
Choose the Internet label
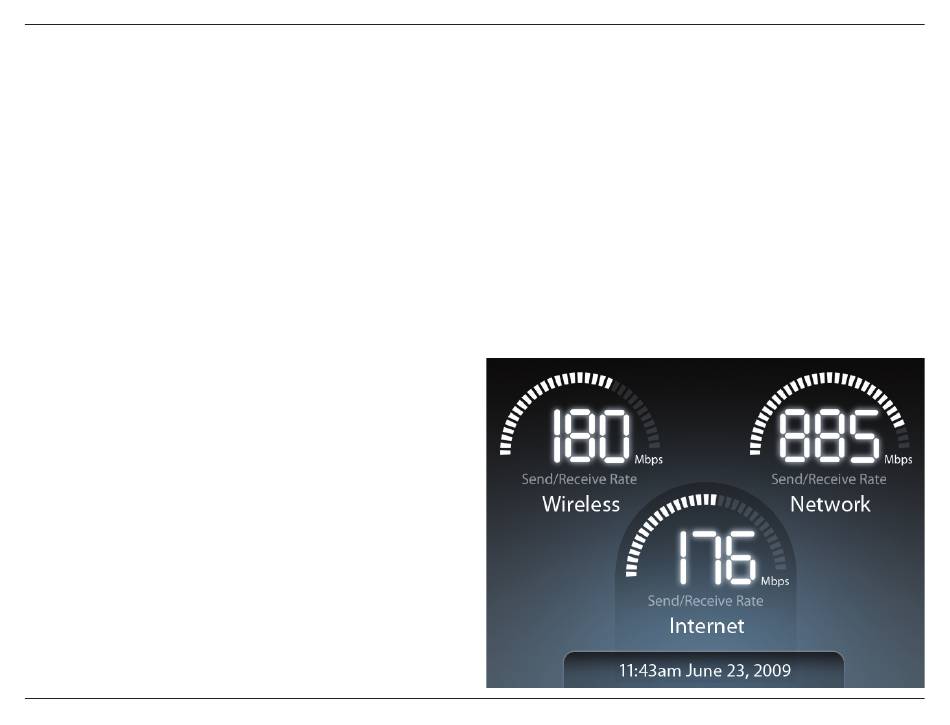[706, 626]
